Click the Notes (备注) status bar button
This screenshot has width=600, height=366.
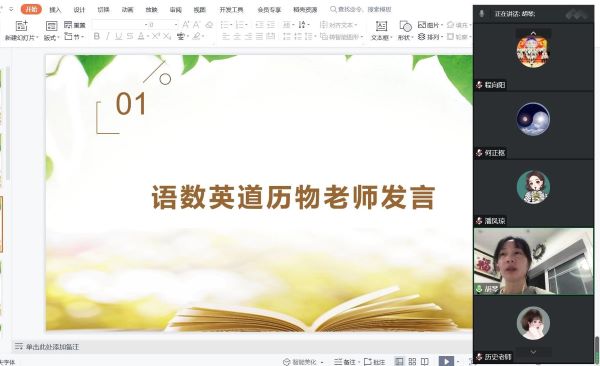[x=345, y=362]
